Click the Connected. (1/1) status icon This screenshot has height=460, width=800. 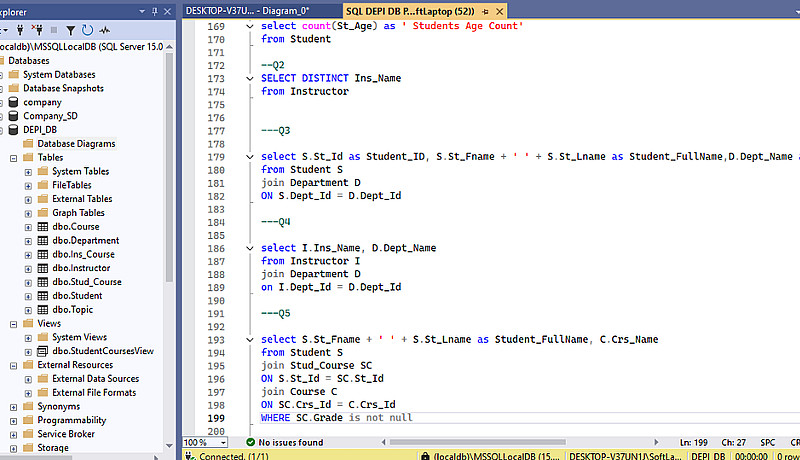point(189,455)
